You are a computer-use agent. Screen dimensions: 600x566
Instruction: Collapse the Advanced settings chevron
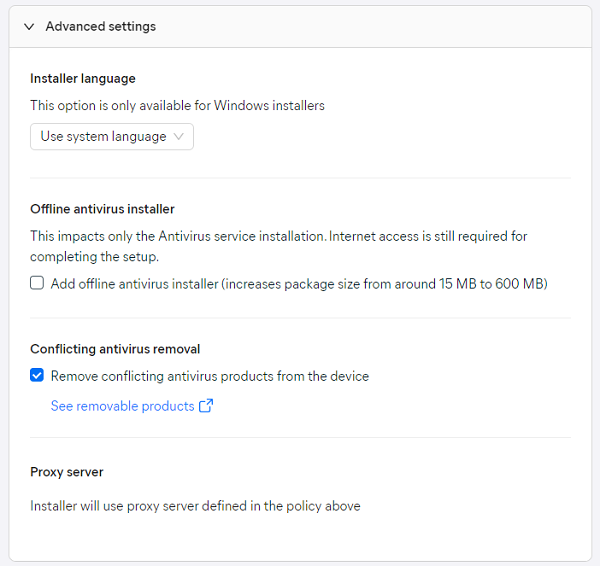pyautogui.click(x=29, y=27)
